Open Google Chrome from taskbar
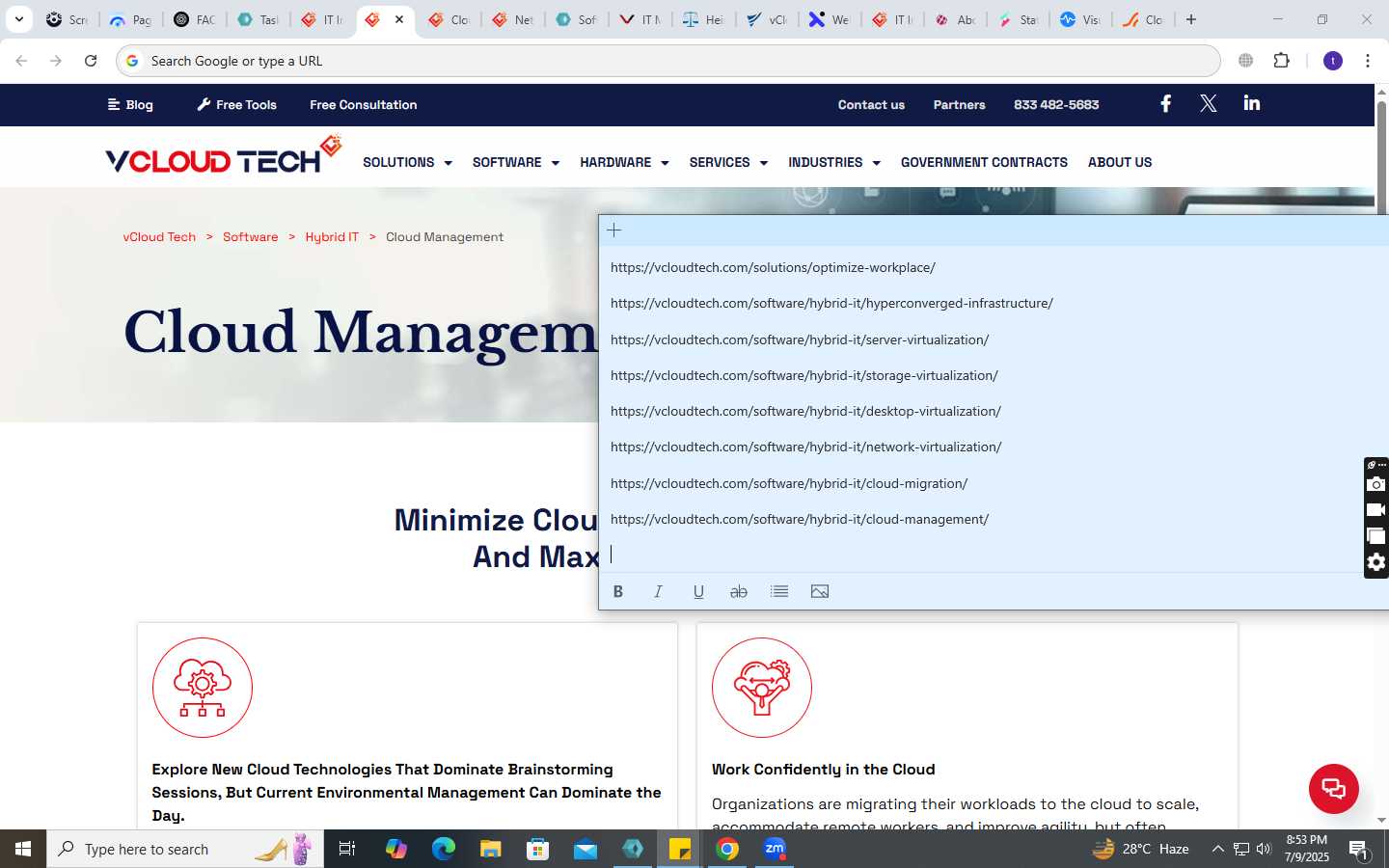Viewport: 1389px width, 868px height. pyautogui.click(x=727, y=849)
